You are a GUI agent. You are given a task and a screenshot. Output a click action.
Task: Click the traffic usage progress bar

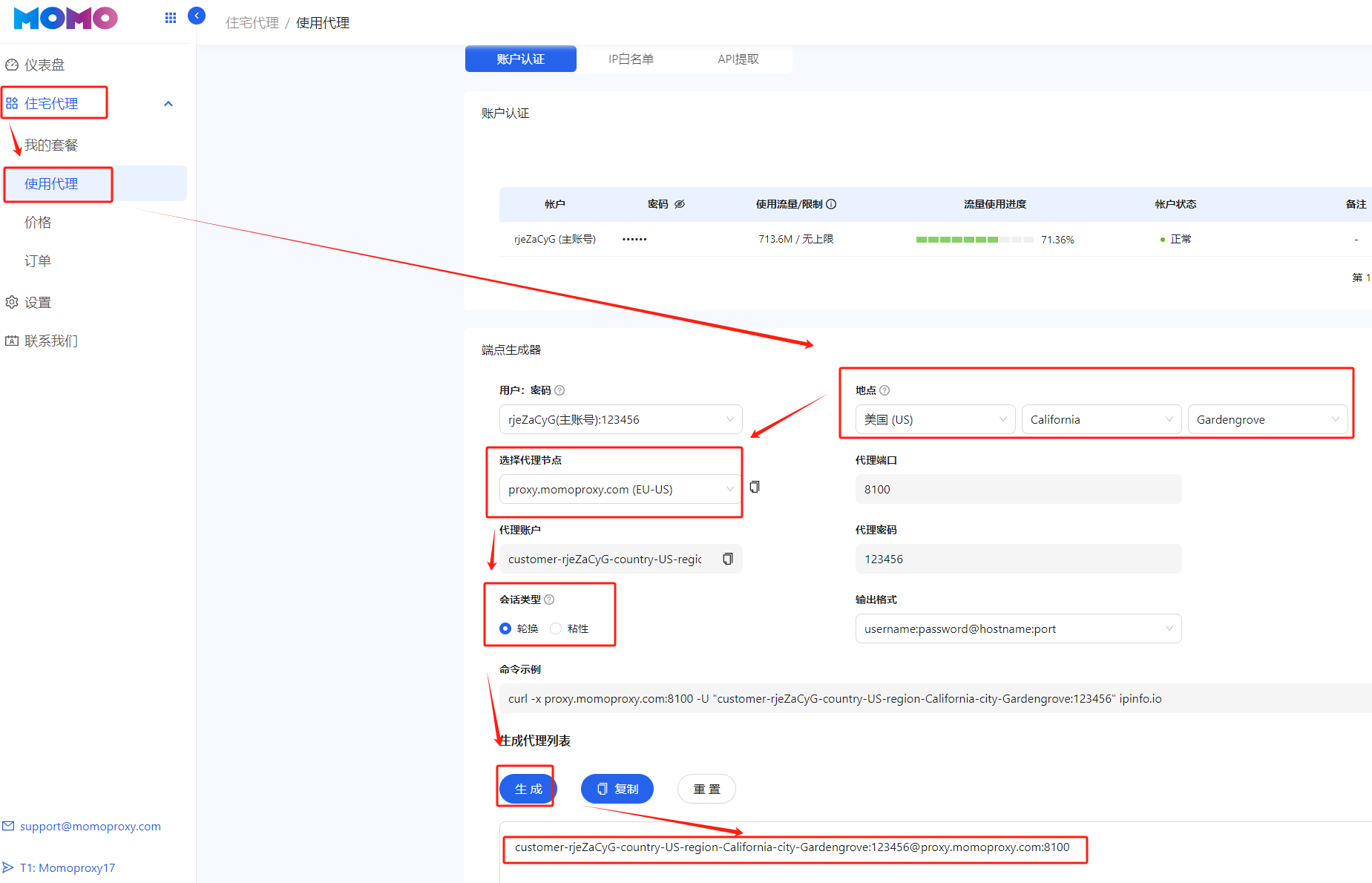975,240
